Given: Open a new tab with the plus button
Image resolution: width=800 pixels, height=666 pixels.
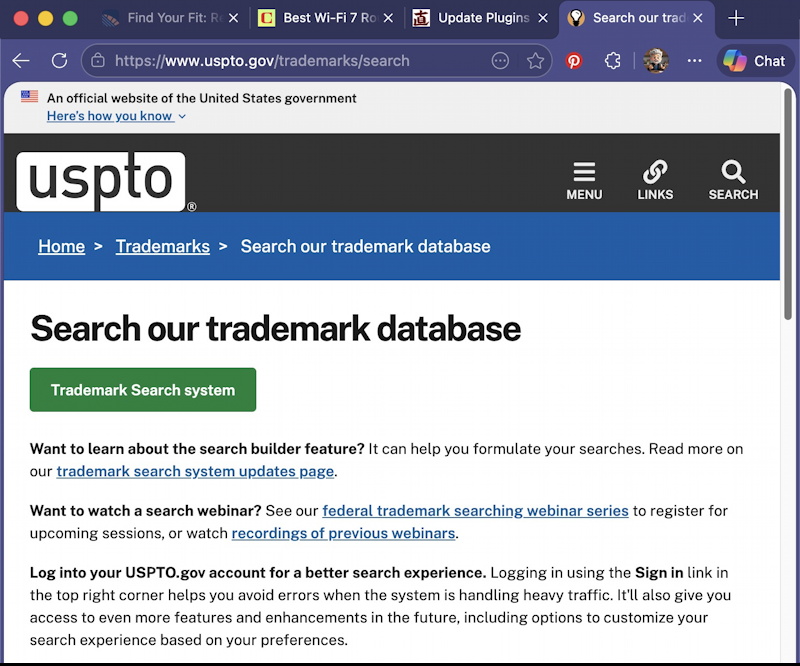Looking at the screenshot, I should coord(736,17).
